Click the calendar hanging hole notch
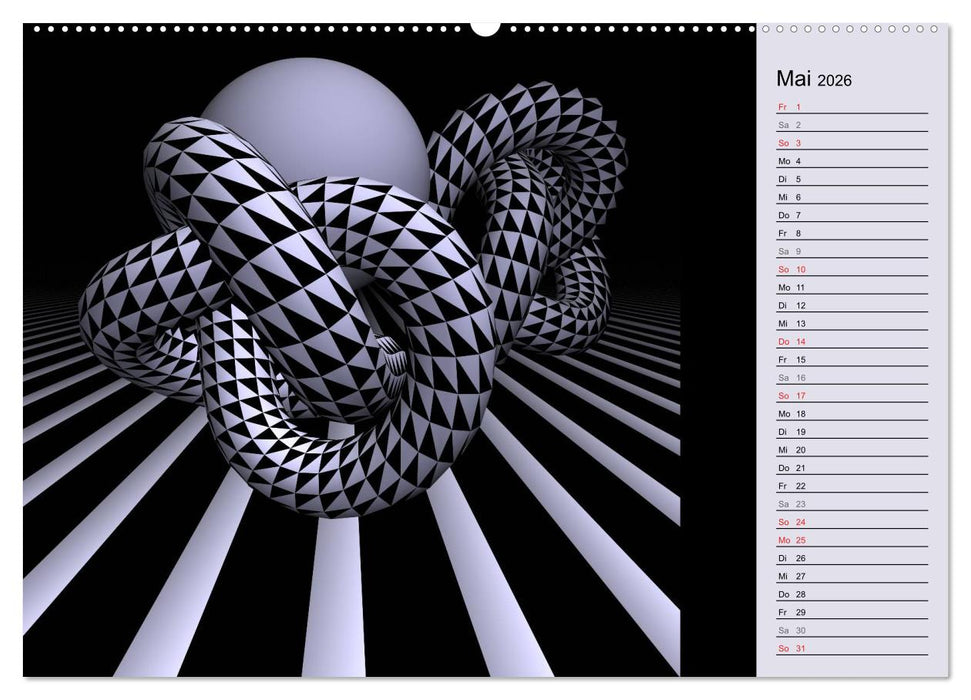This screenshot has width=971, height=700. point(486,26)
